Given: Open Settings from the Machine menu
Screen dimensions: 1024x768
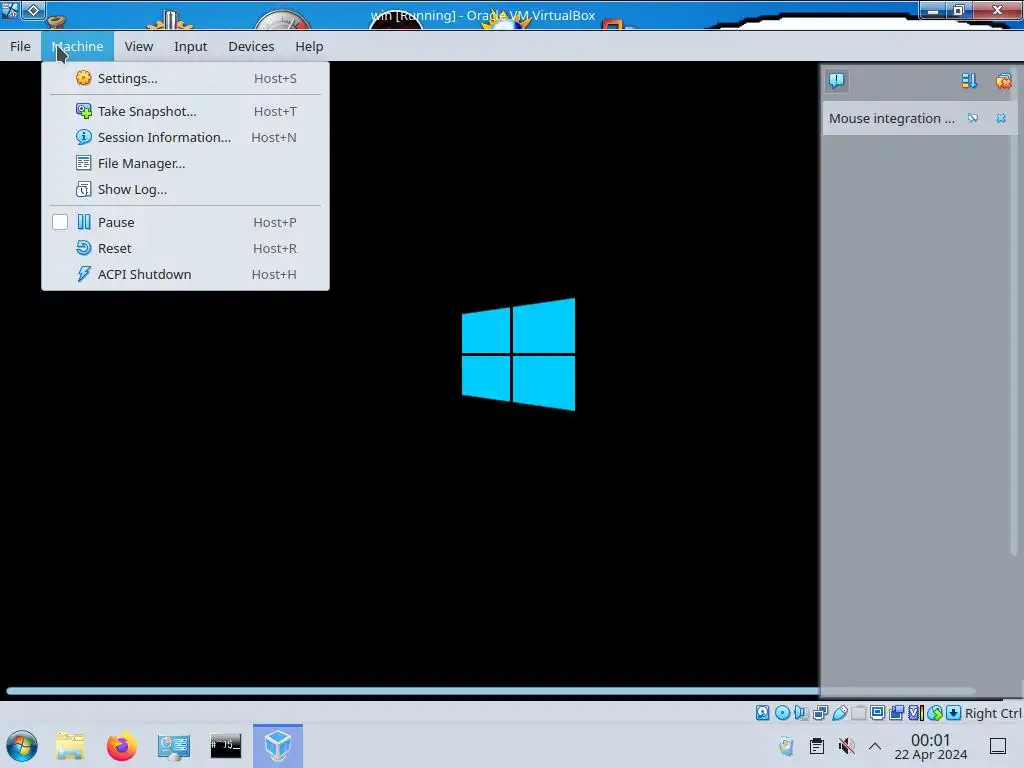Looking at the screenshot, I should click(x=185, y=78).
